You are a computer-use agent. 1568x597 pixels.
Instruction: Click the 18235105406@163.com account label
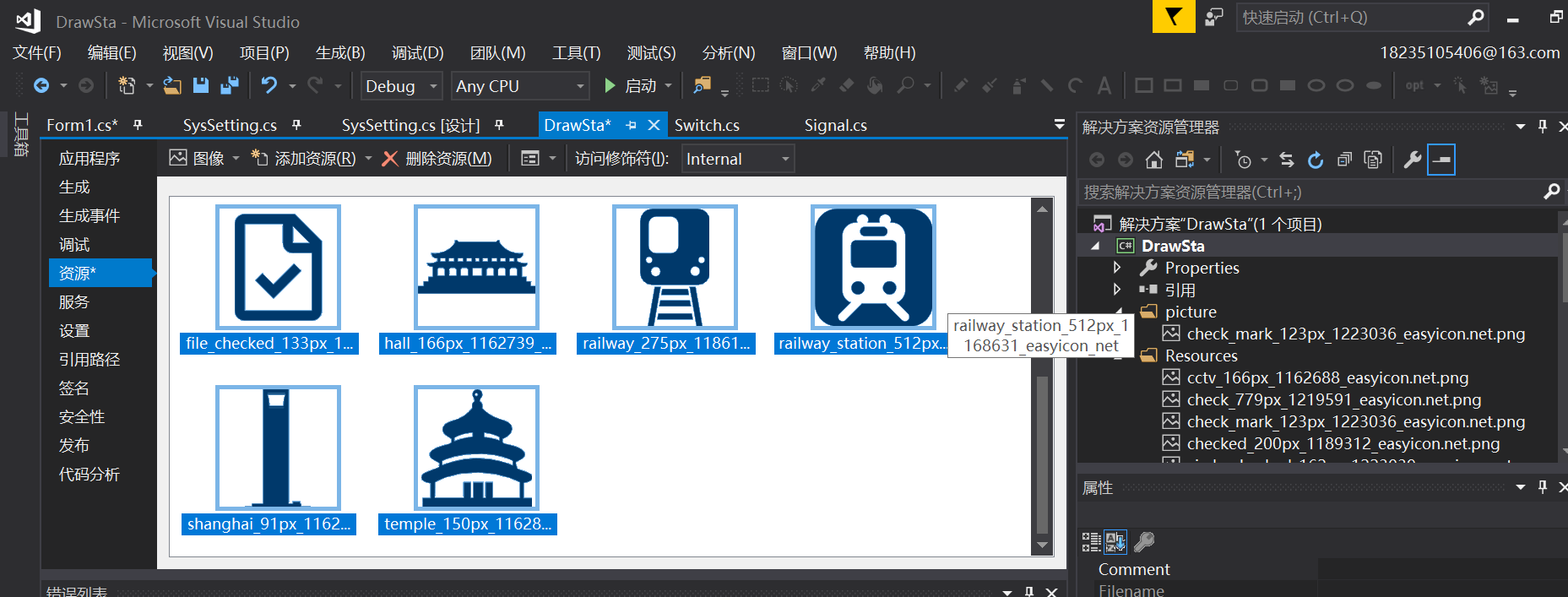[1469, 52]
